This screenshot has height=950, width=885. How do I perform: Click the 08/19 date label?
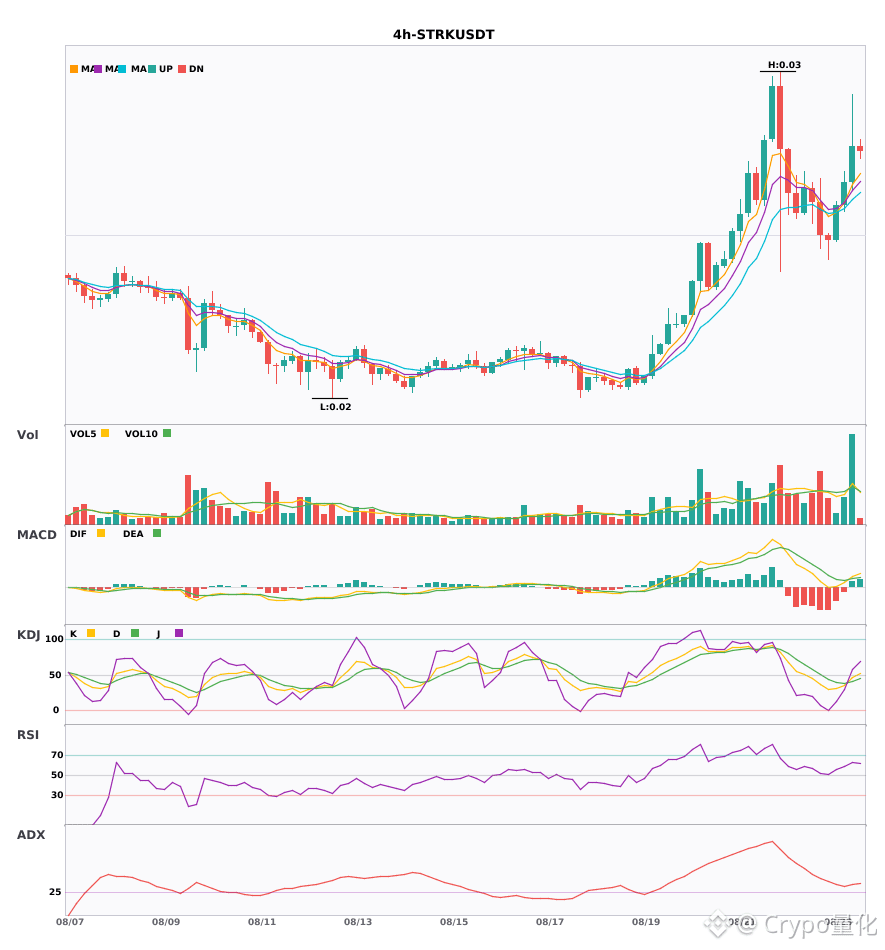coord(646,922)
